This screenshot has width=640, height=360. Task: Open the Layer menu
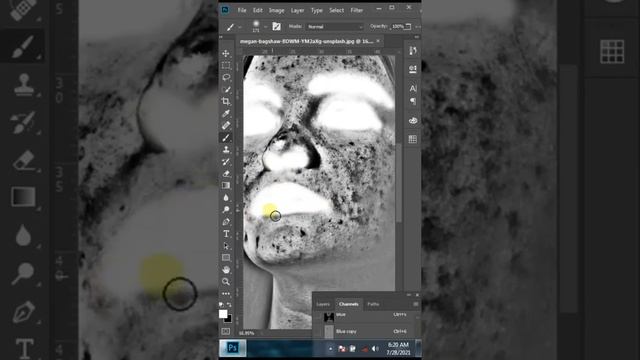(297, 10)
